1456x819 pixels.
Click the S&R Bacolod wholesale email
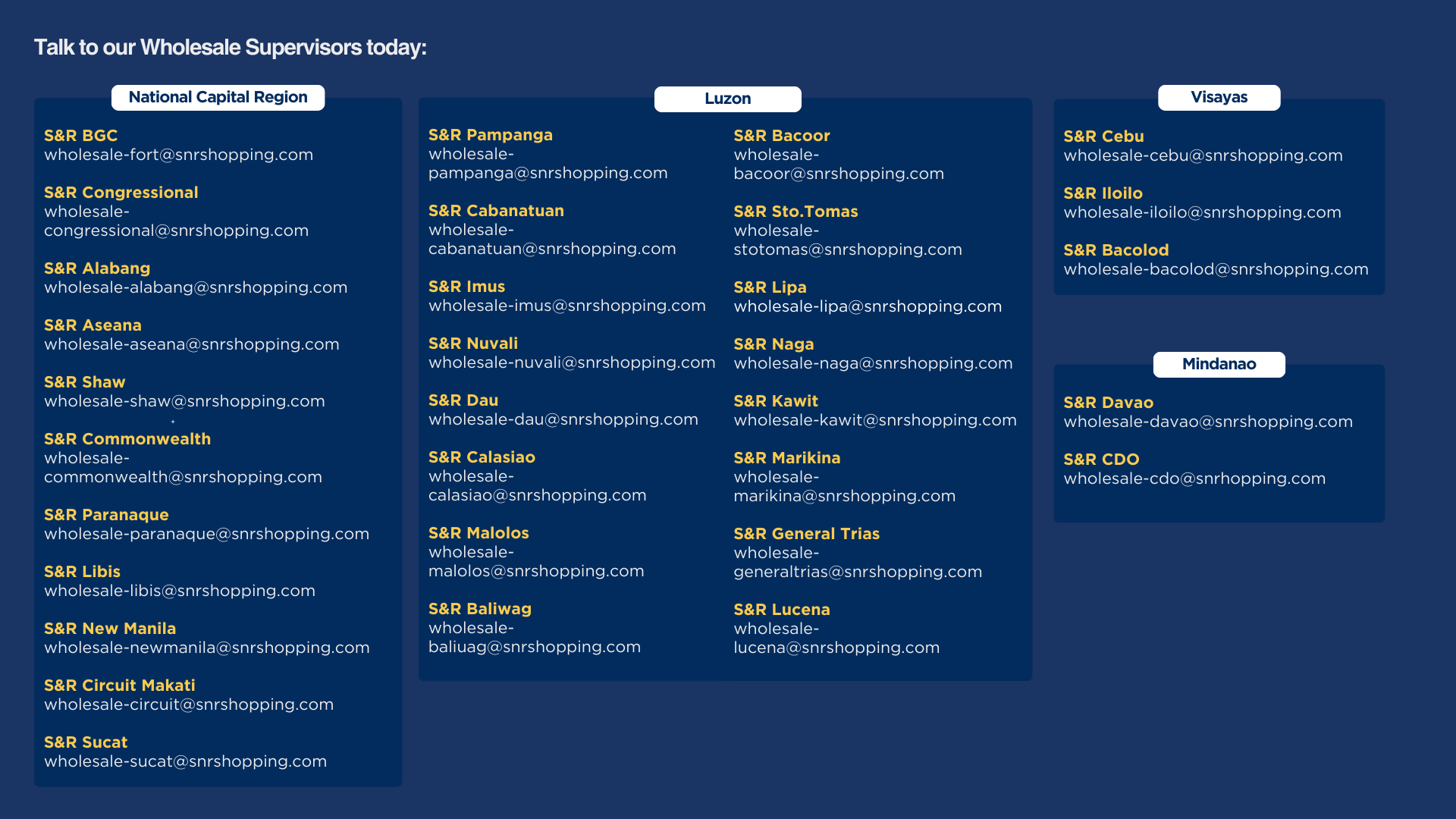[x=1216, y=269]
